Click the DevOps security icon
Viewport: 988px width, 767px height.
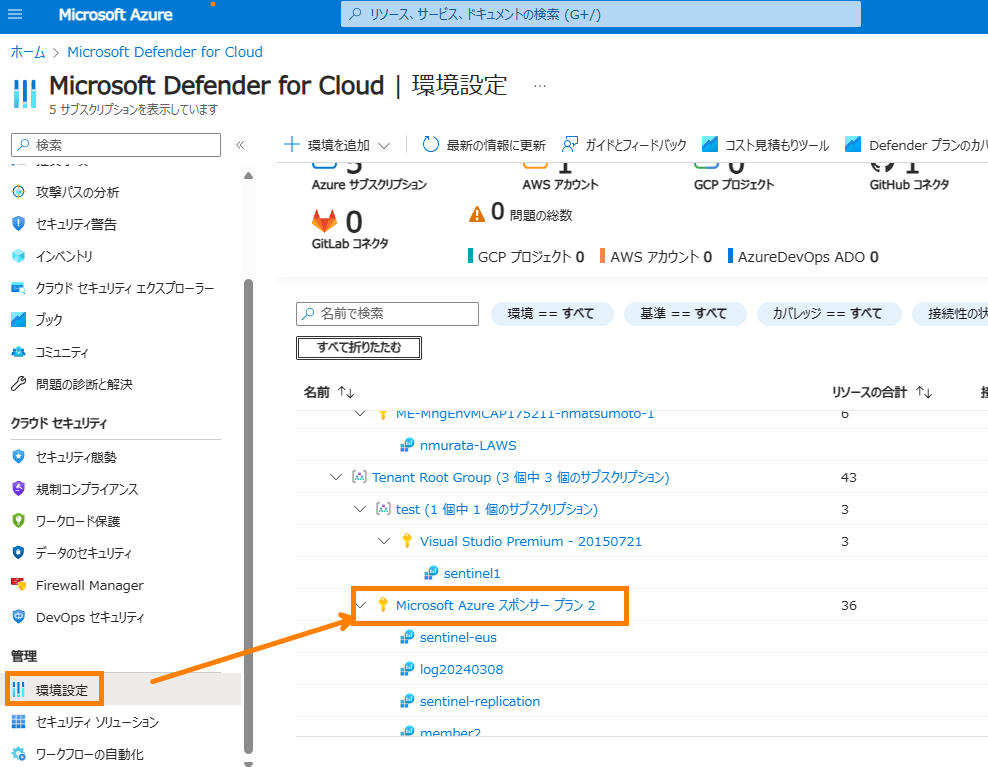point(18,617)
